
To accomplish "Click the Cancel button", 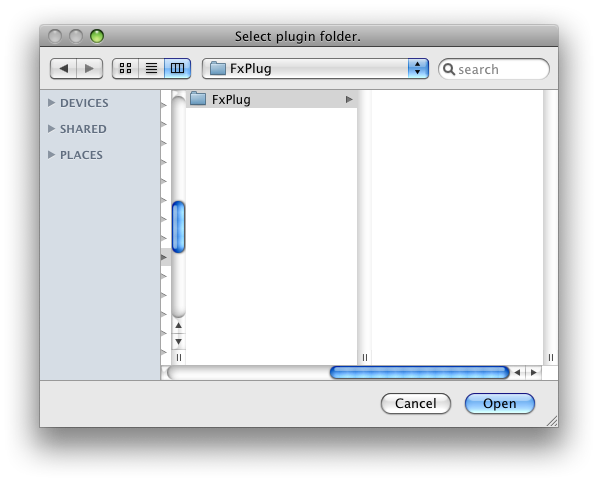I will pyautogui.click(x=416, y=403).
